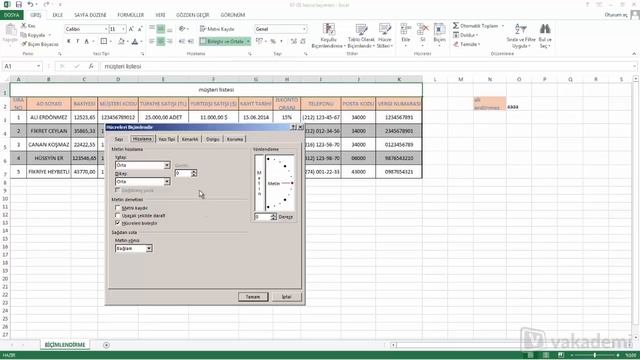Enable Metni kaydır checkbox
640x360 pixels.
click(x=118, y=208)
